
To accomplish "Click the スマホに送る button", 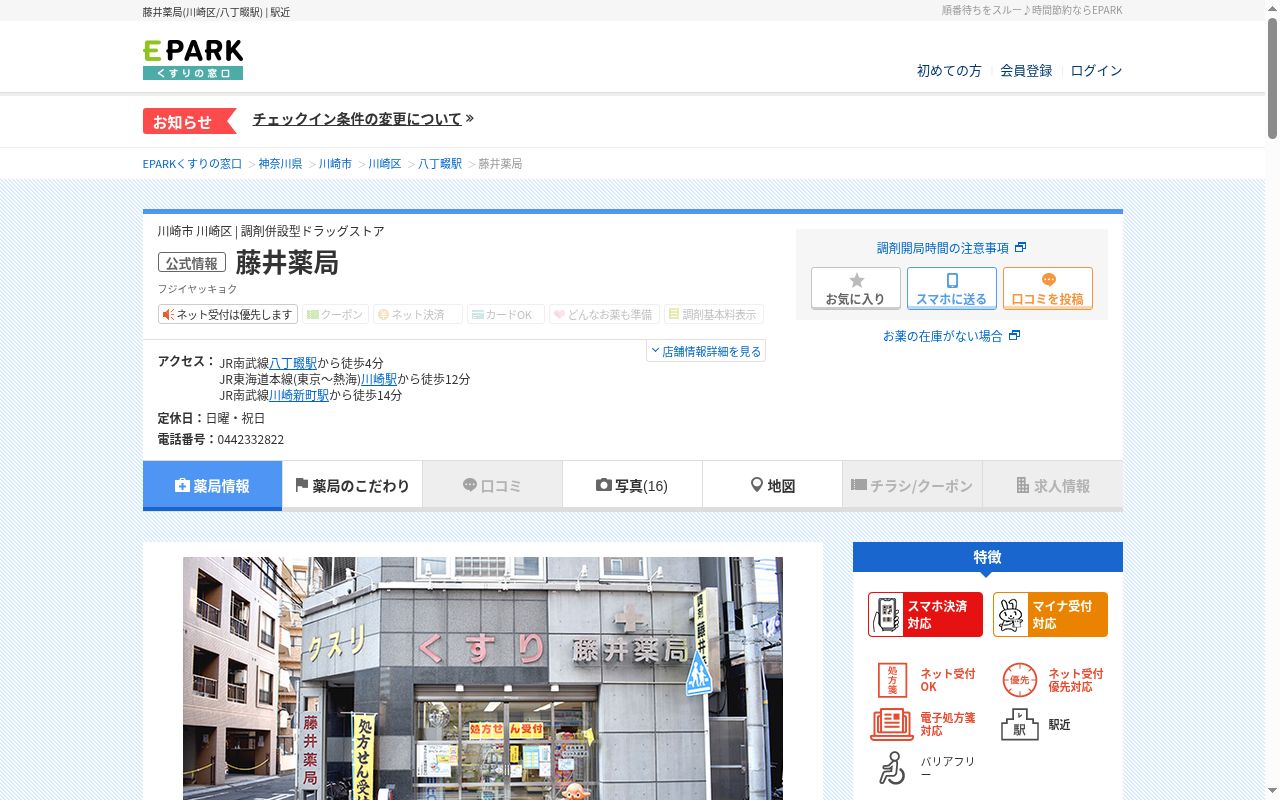I will click(x=952, y=288).
